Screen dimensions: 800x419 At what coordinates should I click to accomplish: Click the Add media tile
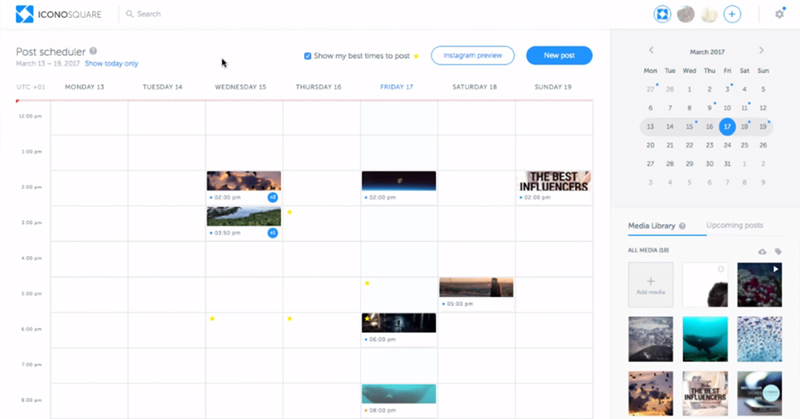(651, 285)
